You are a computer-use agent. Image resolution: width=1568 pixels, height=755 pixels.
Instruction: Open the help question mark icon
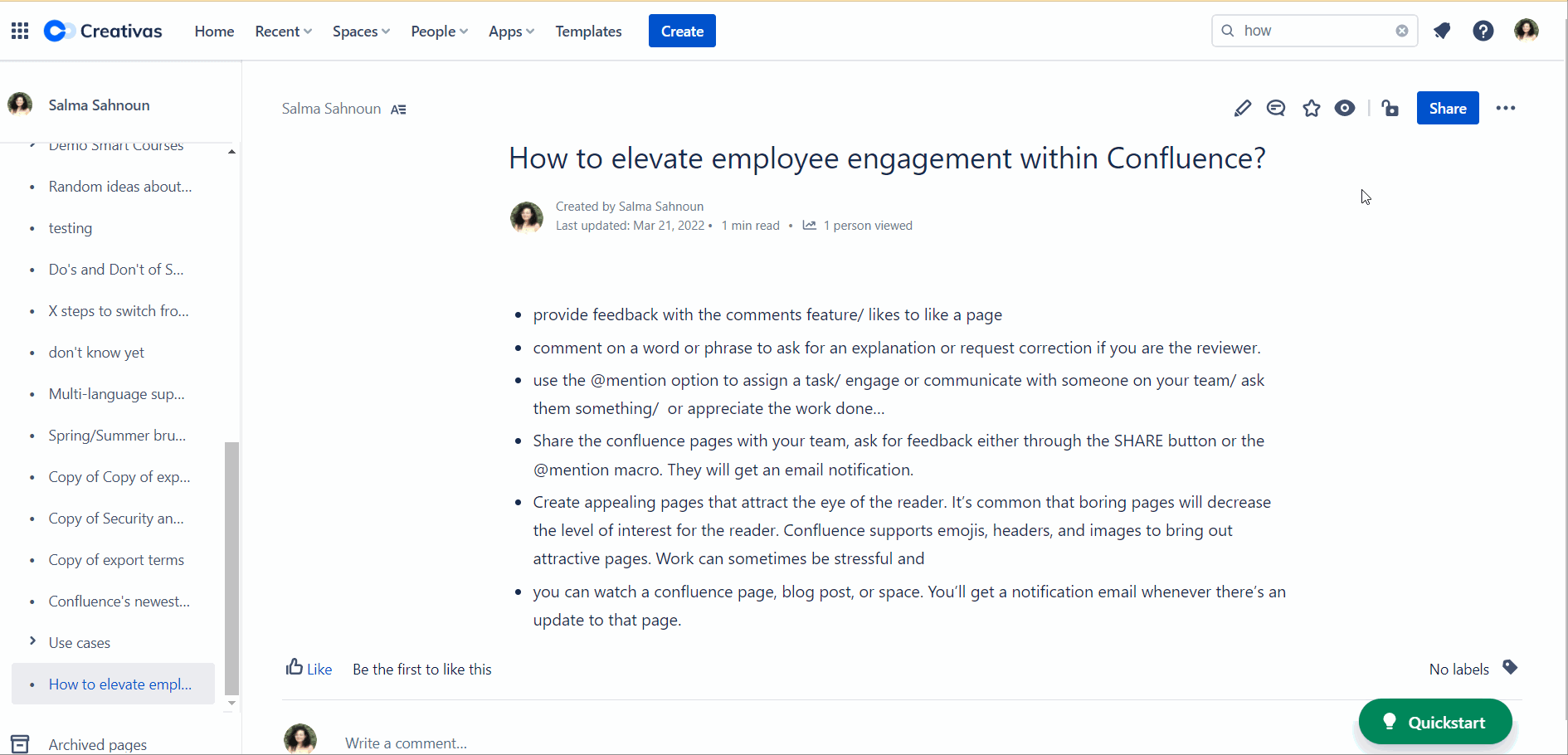(1483, 31)
